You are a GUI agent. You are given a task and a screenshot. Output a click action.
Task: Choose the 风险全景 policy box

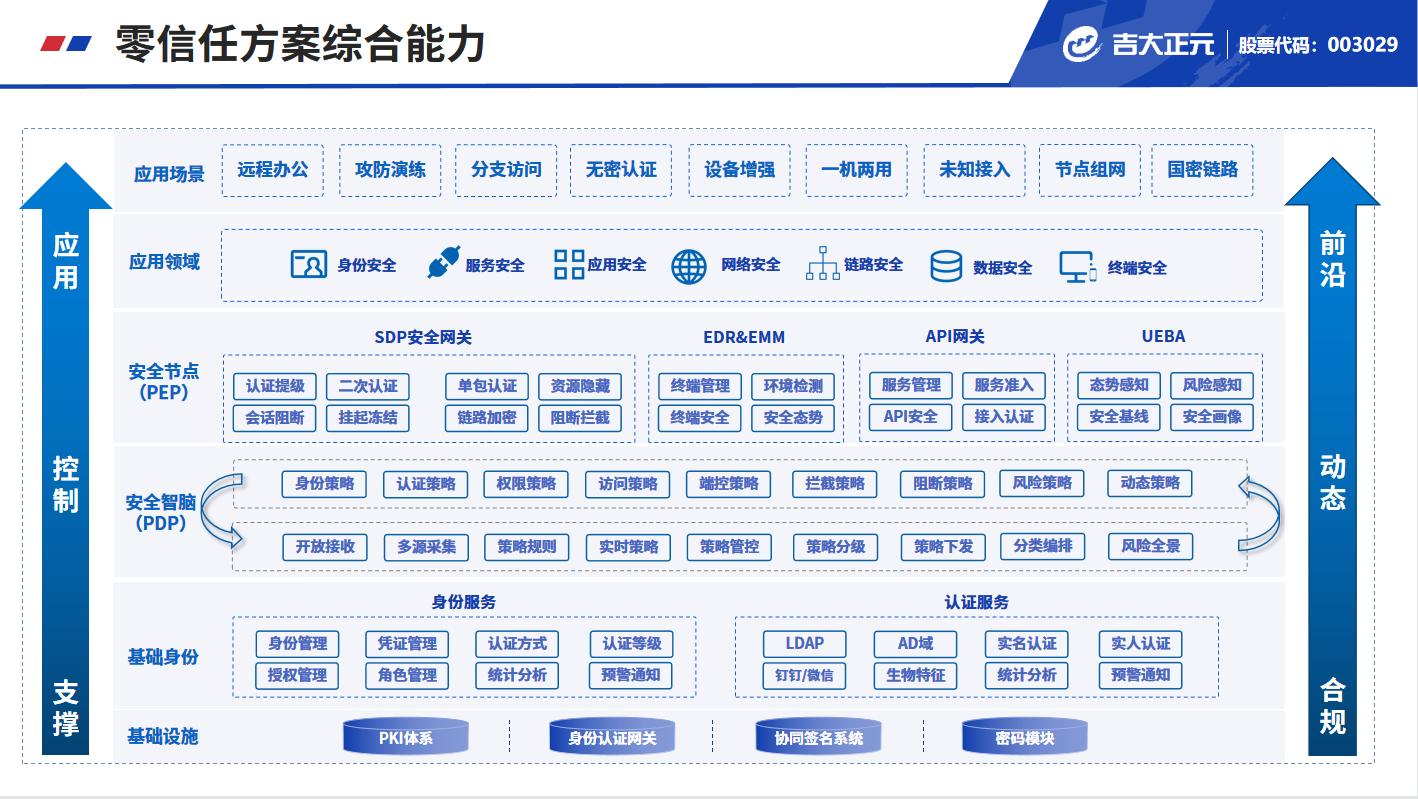click(x=1150, y=546)
